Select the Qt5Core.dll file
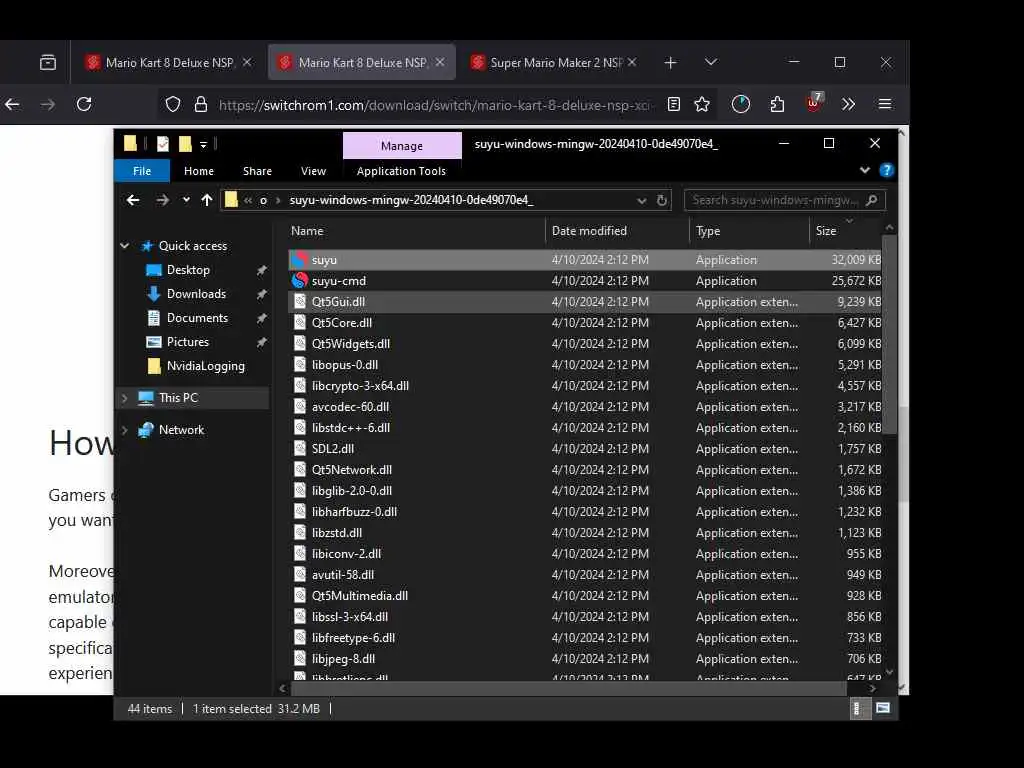Viewport: 1024px width, 768px height. click(x=584, y=323)
